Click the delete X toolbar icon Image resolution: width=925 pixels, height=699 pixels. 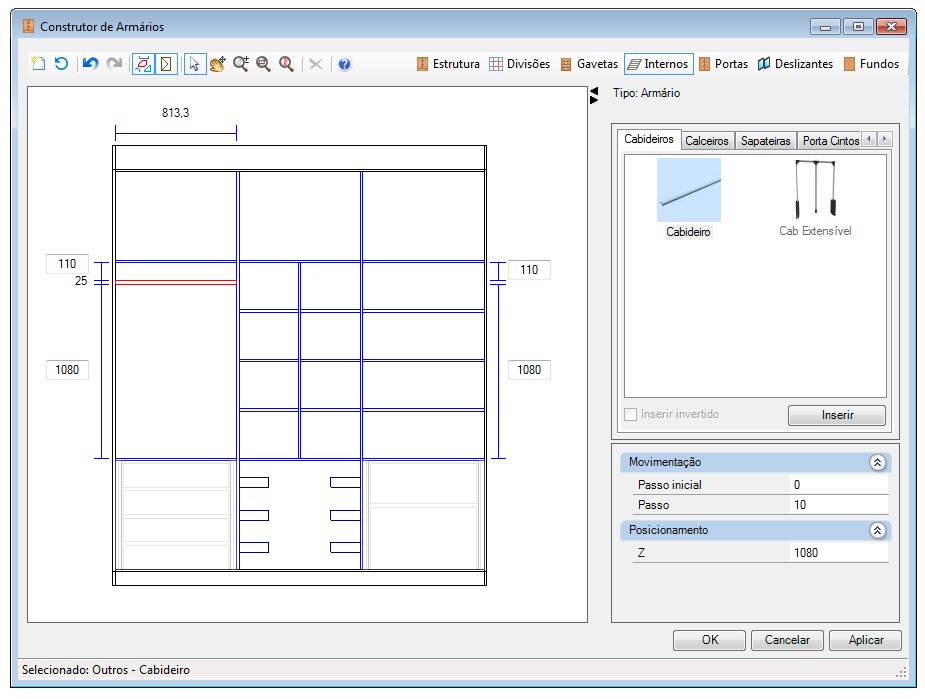tap(316, 64)
